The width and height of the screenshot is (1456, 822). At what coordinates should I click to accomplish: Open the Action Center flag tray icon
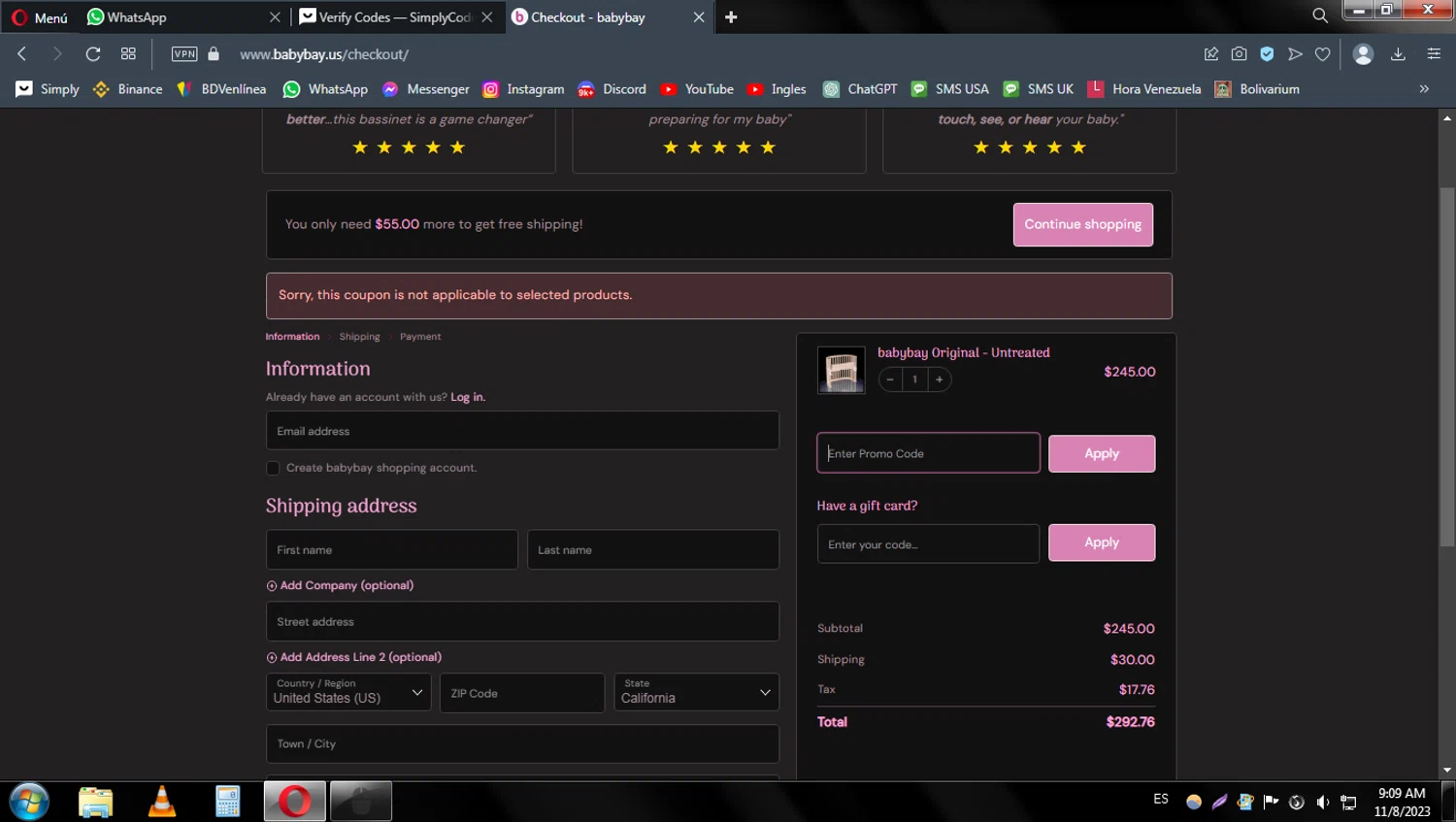[1271, 802]
